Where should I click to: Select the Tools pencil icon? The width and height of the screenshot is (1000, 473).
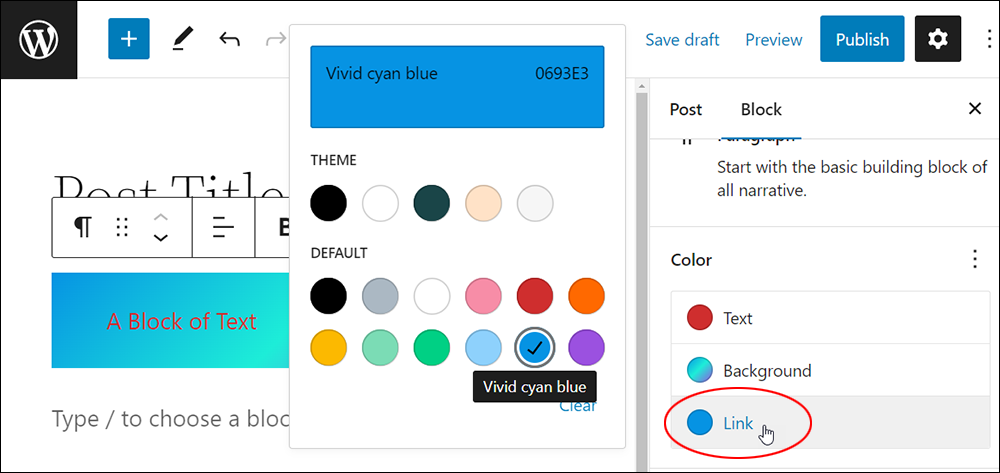click(183, 40)
